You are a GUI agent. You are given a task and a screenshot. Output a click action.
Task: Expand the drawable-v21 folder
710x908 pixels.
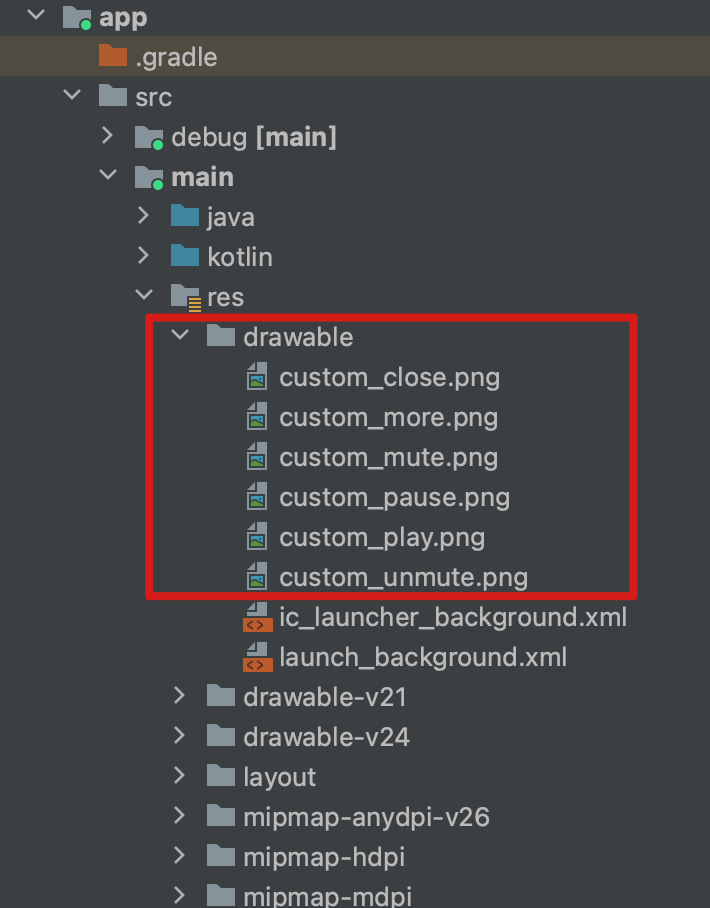[181, 696]
